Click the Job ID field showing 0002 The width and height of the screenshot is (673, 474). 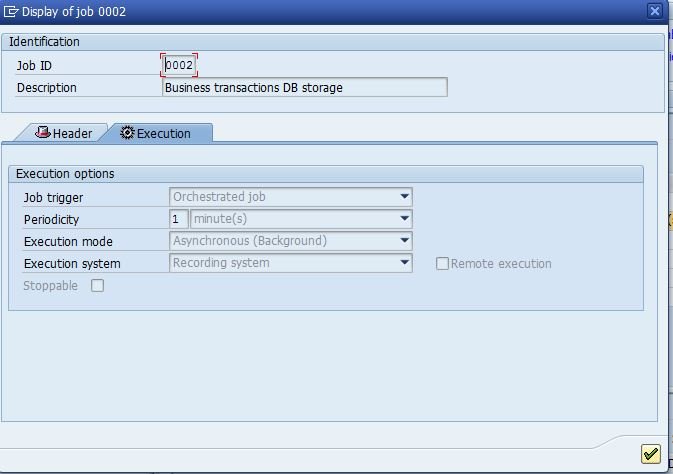click(179, 65)
